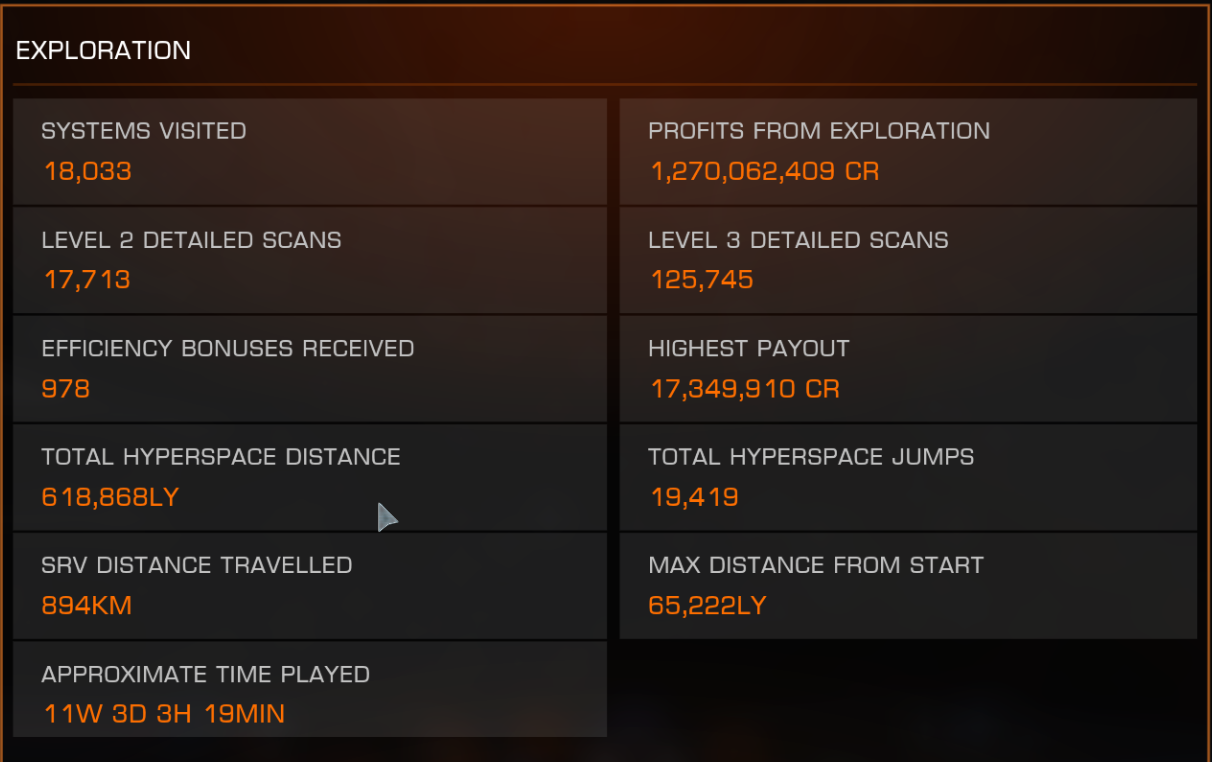This screenshot has height=762, width=1212.
Task: Click the 618,868LY distance value
Action: coord(110,496)
